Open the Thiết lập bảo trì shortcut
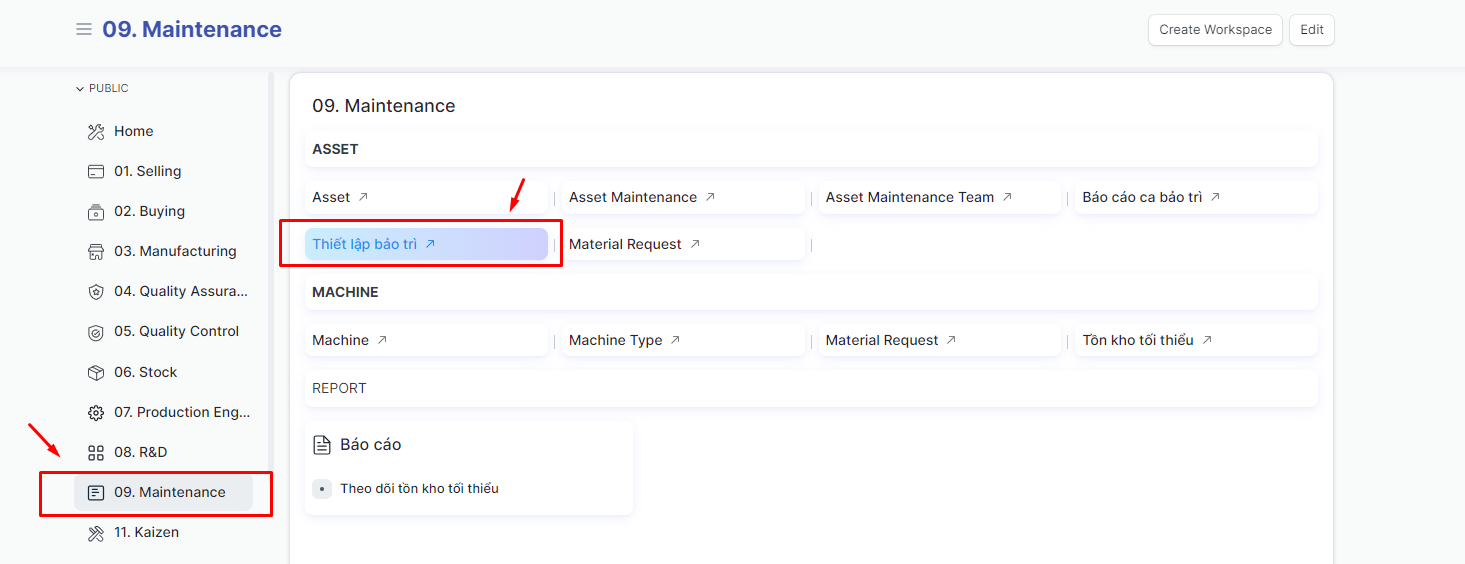 point(365,244)
